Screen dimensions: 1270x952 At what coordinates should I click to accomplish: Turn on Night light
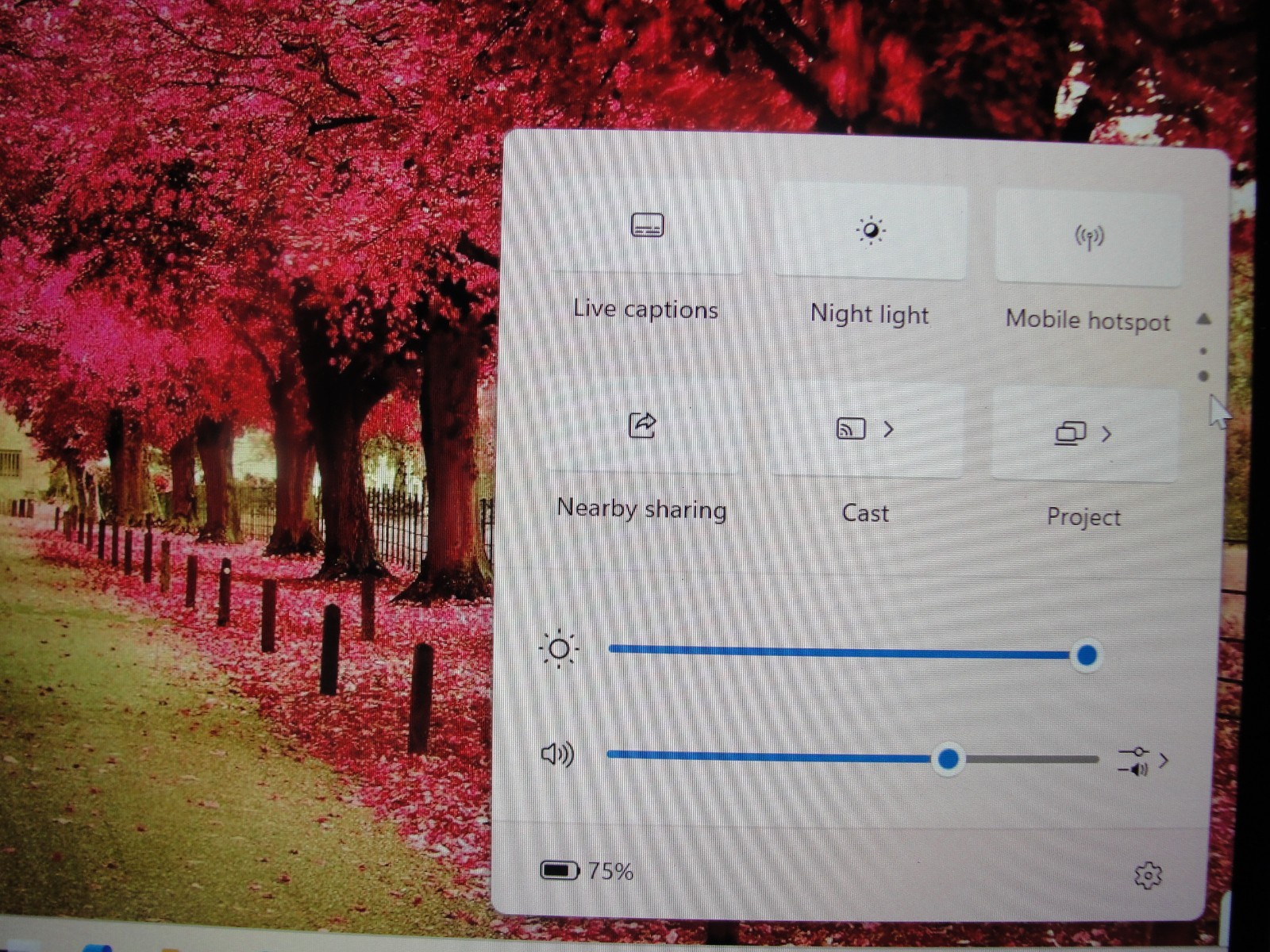(871, 231)
